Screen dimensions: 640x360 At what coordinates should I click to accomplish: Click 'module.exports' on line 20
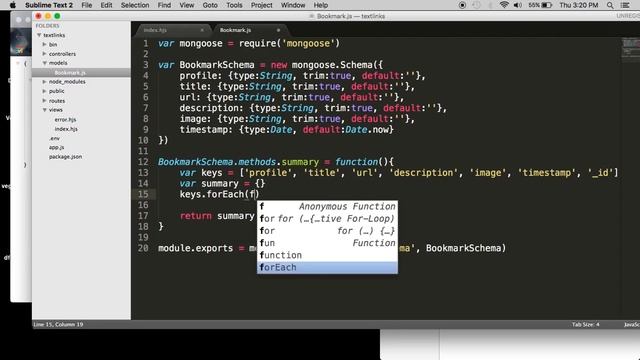coord(196,248)
